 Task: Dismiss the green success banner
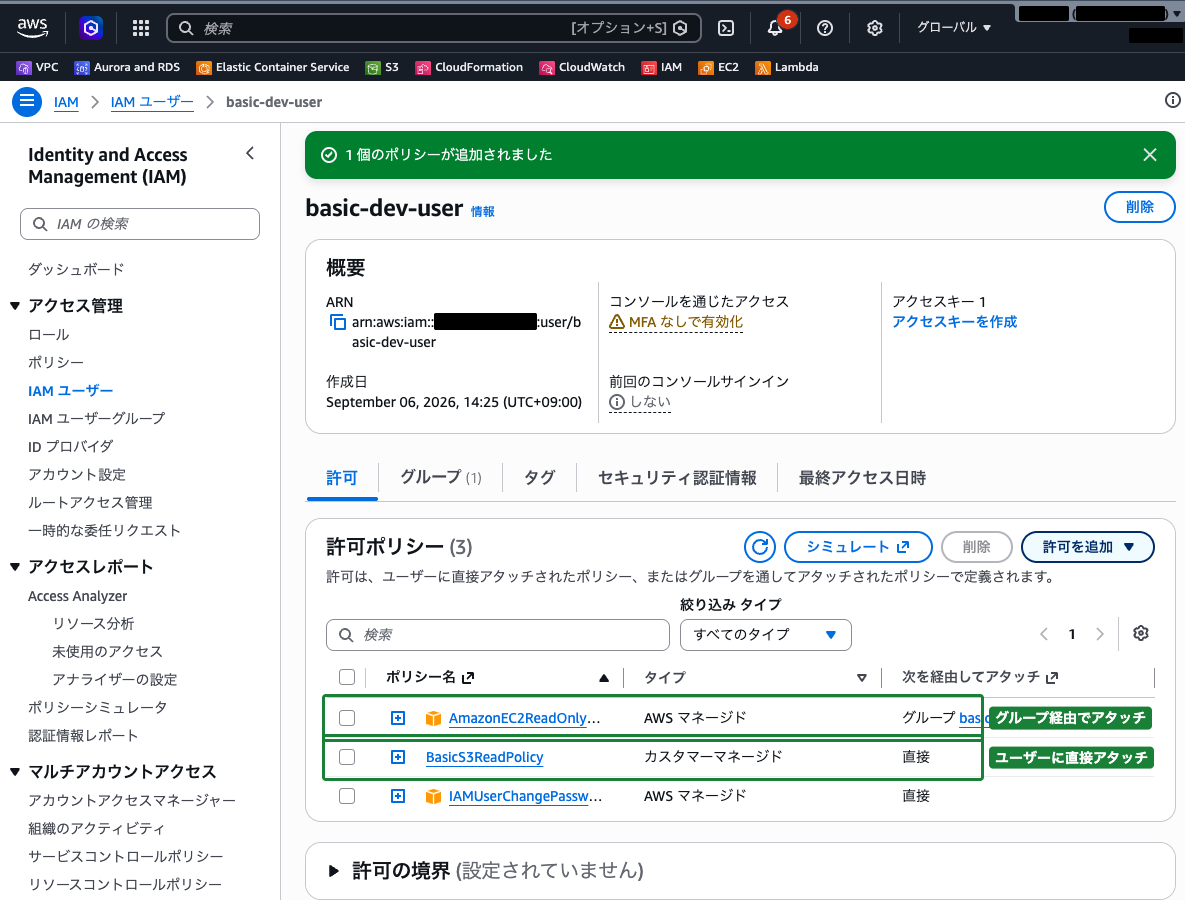1149,155
